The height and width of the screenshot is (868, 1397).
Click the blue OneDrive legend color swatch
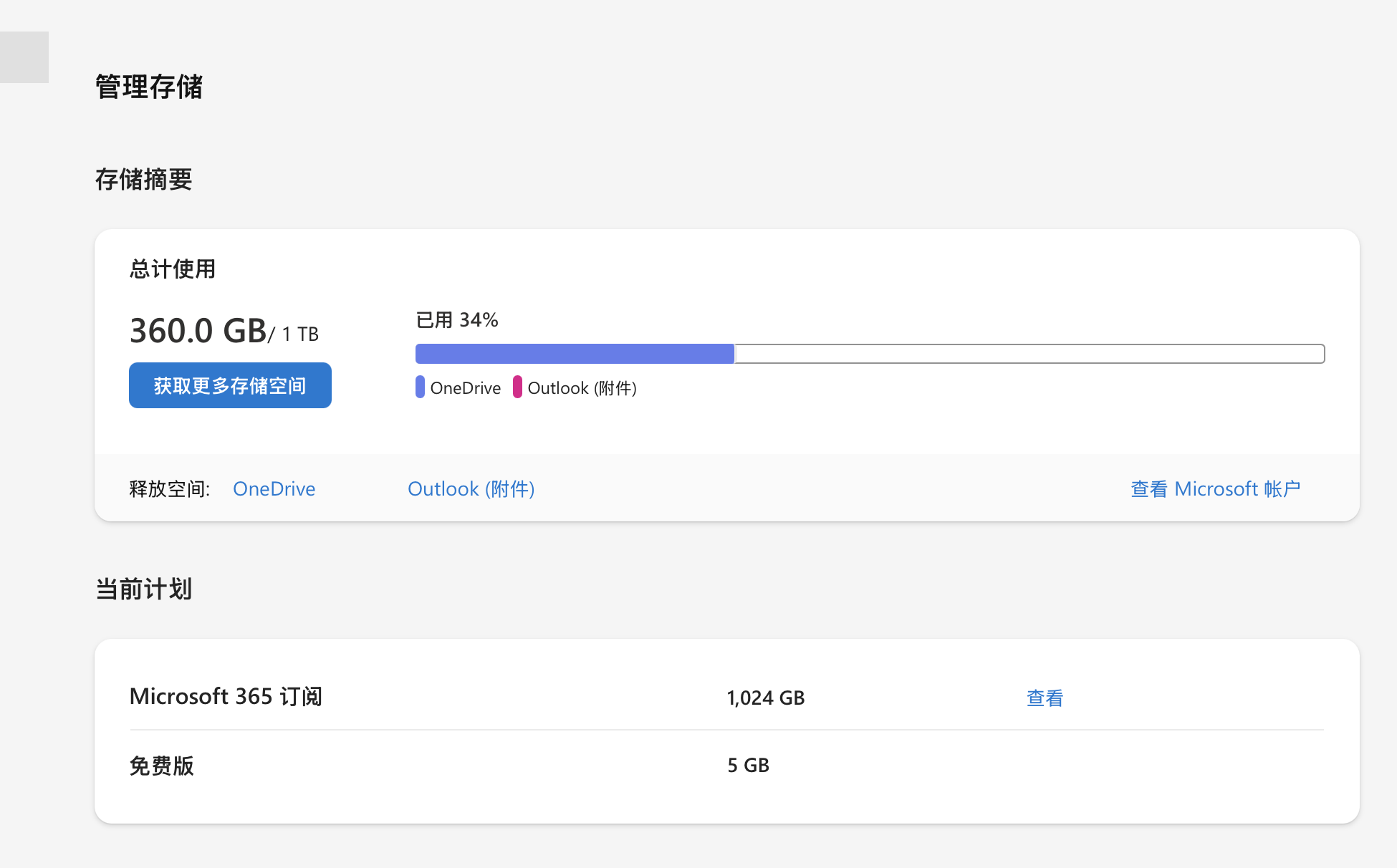click(x=420, y=387)
